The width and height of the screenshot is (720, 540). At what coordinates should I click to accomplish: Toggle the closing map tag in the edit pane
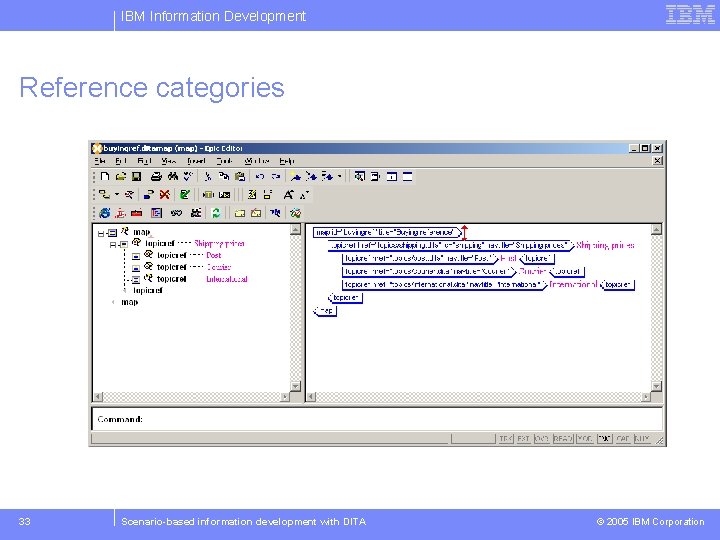[x=325, y=311]
